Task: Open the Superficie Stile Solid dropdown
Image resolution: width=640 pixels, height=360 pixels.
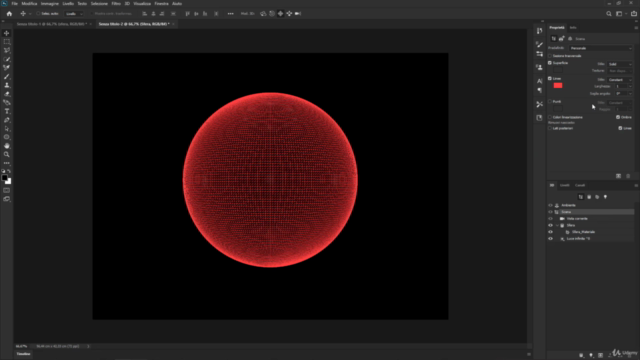Action: click(620, 64)
